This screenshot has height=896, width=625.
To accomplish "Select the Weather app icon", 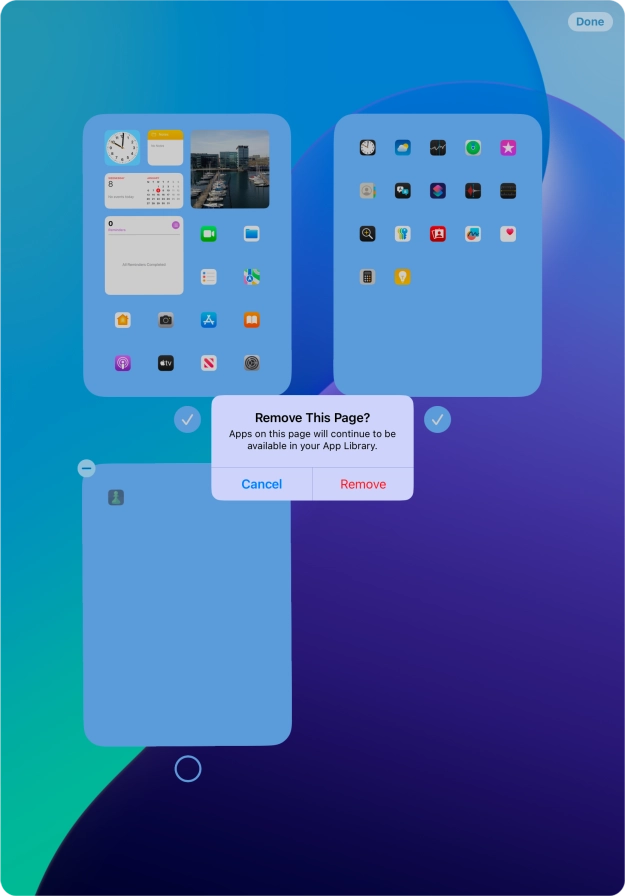I will tap(403, 148).
